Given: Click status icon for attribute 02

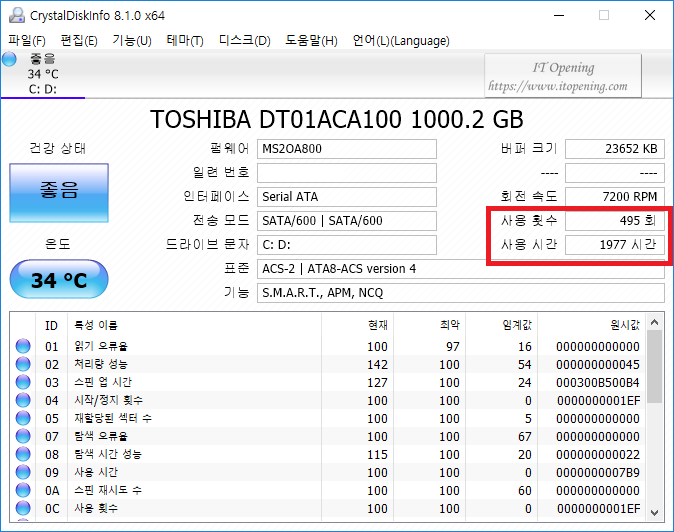Looking at the screenshot, I should pyautogui.click(x=23, y=364).
